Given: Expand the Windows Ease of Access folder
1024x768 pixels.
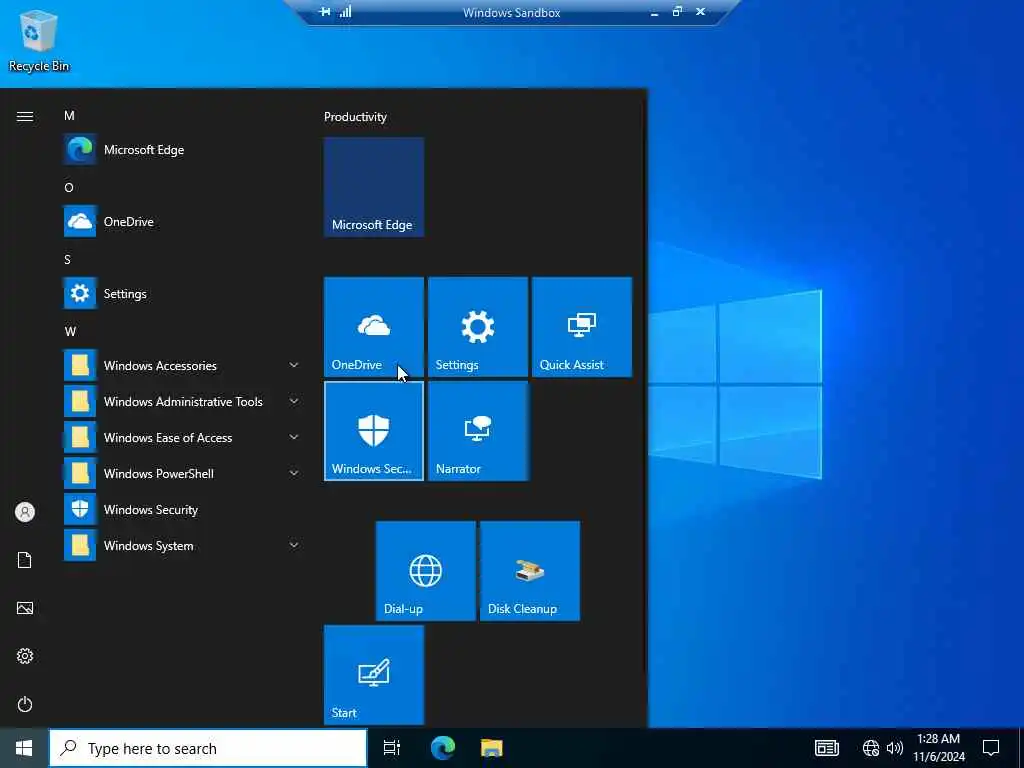Looking at the screenshot, I should click(183, 438).
